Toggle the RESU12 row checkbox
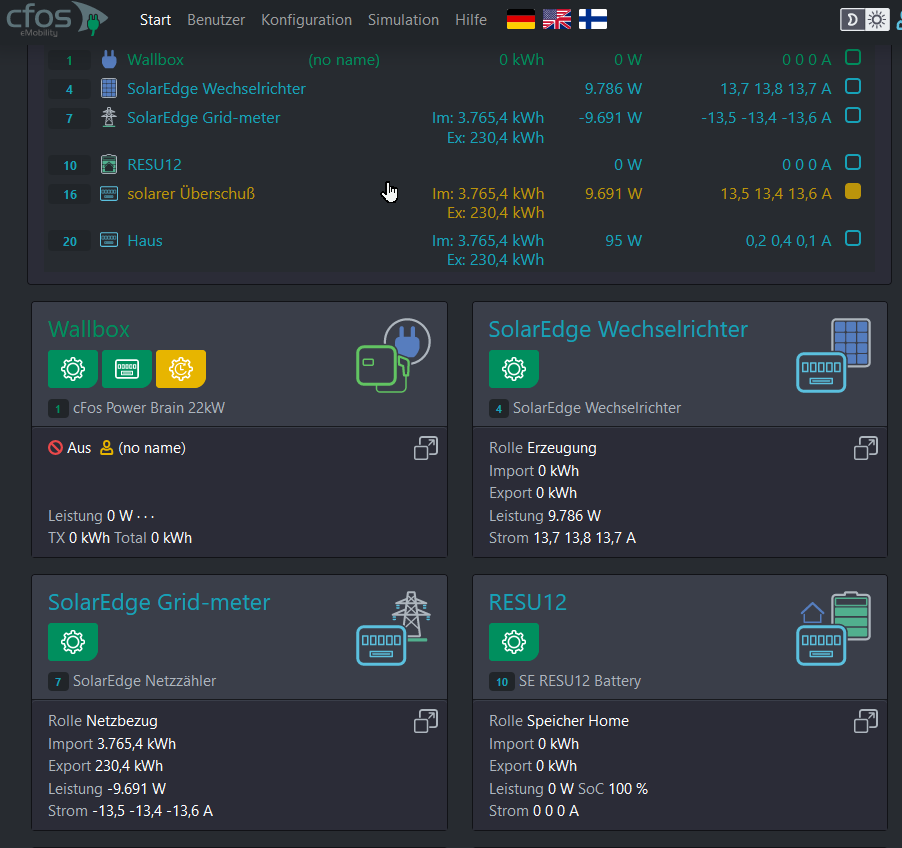Screen dimensions: 902x848 click(x=853, y=162)
